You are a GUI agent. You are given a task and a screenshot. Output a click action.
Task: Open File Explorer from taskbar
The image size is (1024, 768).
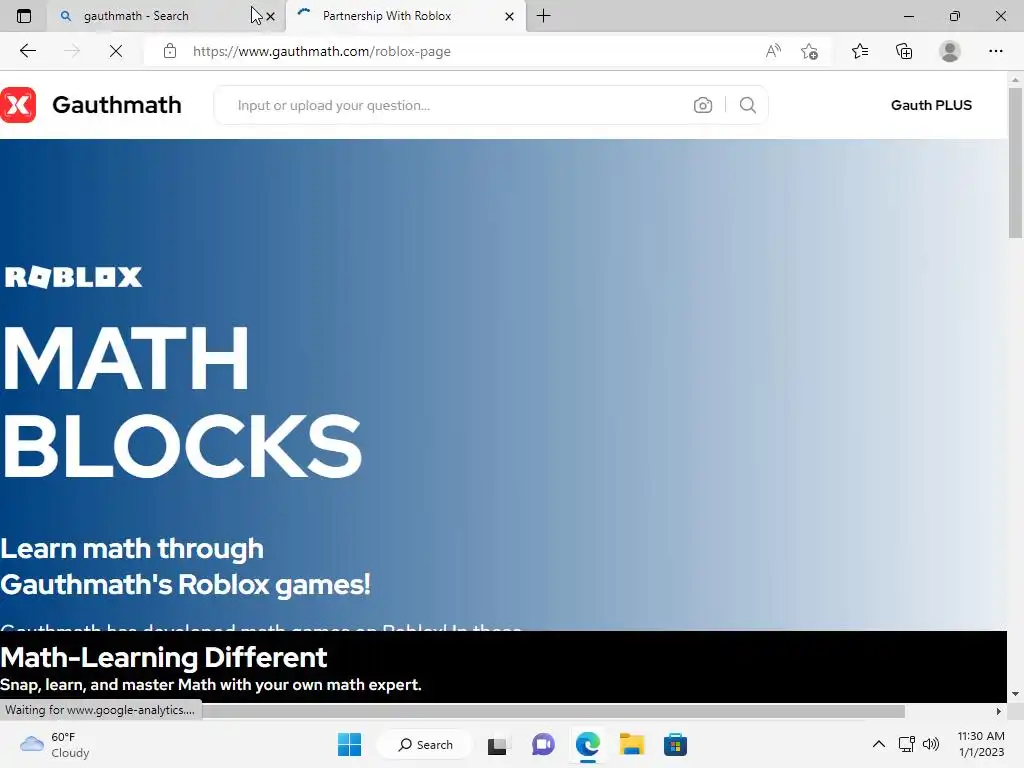tap(632, 744)
